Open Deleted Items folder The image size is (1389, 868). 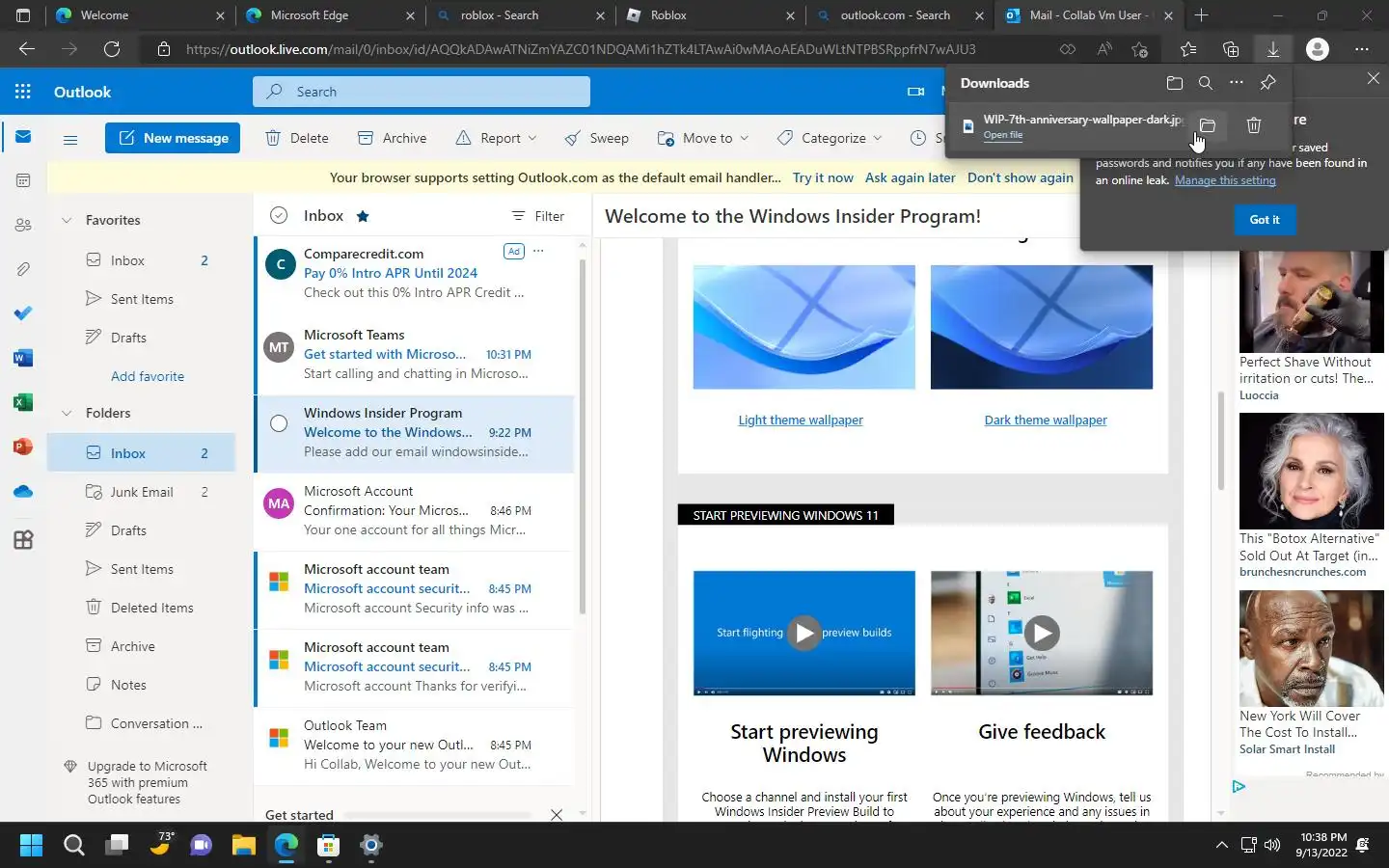(x=141, y=608)
